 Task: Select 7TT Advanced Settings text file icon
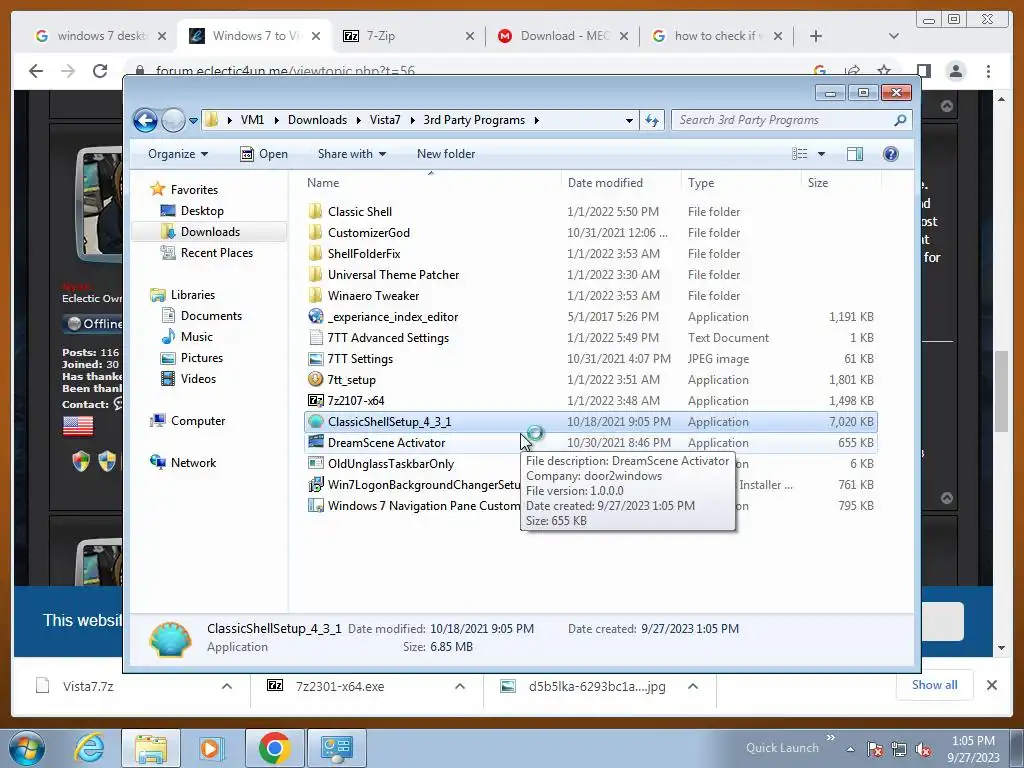point(315,338)
